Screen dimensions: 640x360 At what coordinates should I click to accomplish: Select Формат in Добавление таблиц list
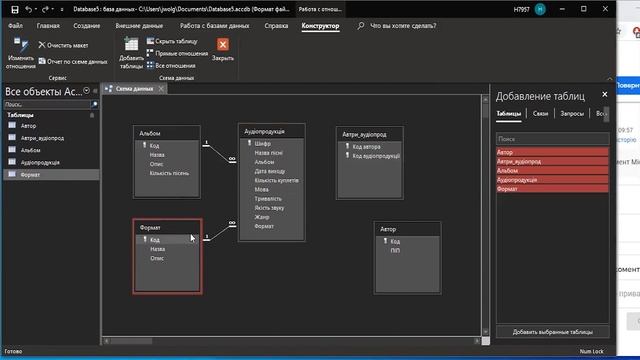[x=552, y=189]
